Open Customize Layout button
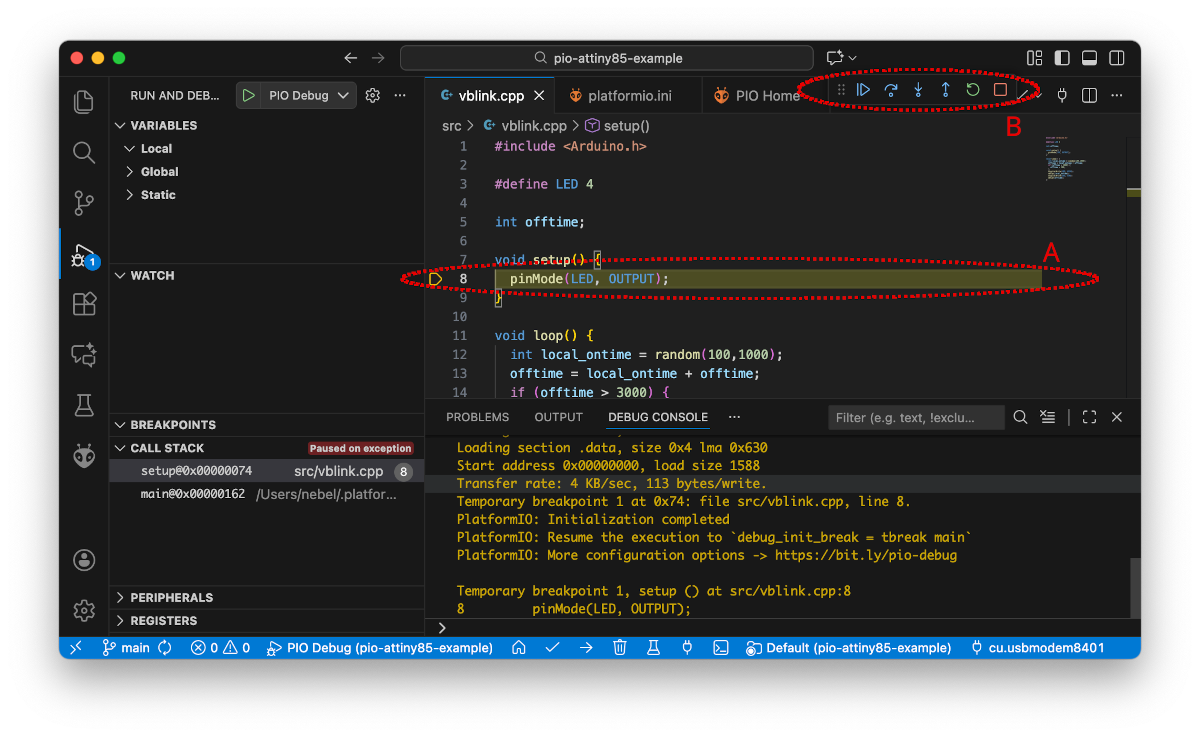Image resolution: width=1200 pixels, height=737 pixels. (1035, 58)
